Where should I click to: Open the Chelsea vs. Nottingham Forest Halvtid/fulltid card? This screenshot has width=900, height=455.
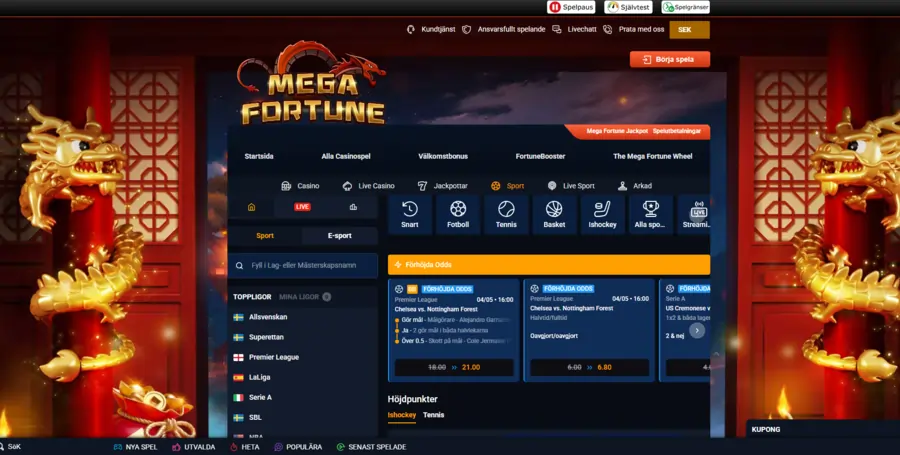click(589, 330)
